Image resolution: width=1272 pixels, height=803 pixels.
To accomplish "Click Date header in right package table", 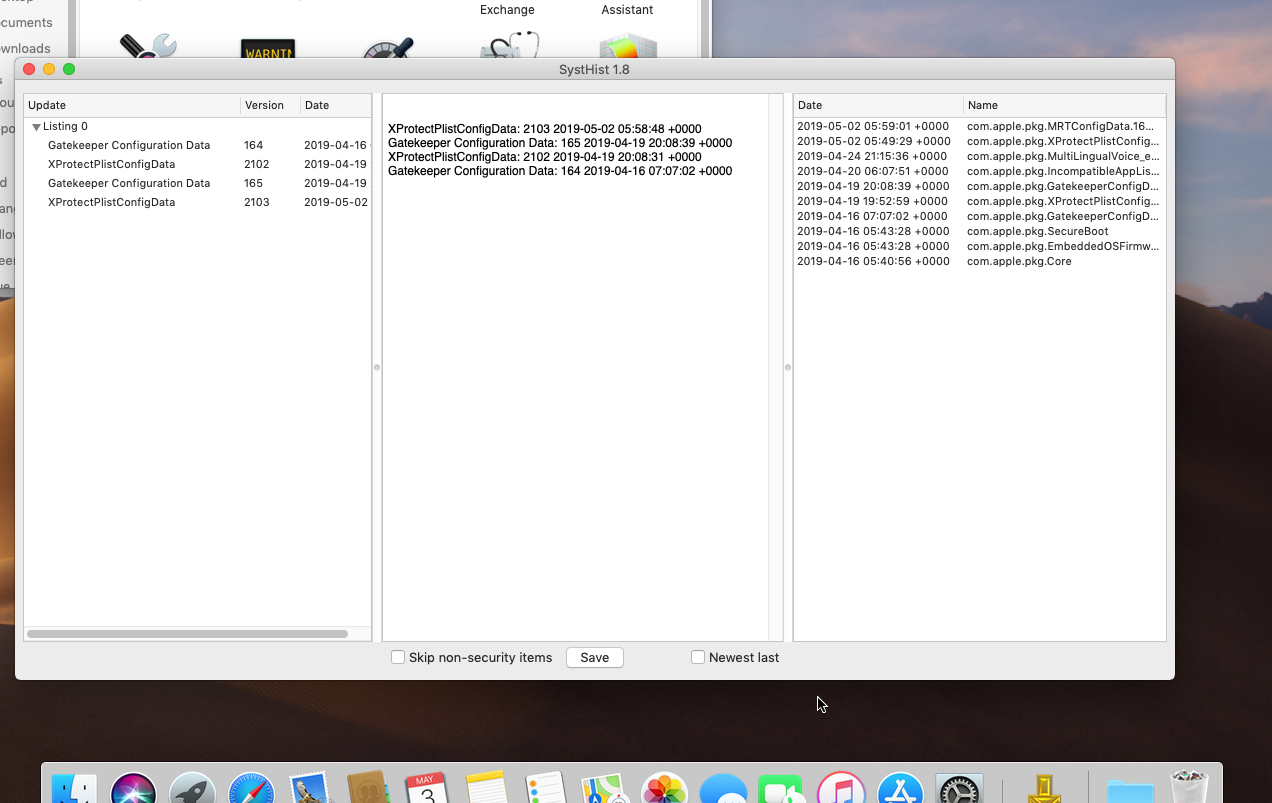I will click(x=878, y=105).
